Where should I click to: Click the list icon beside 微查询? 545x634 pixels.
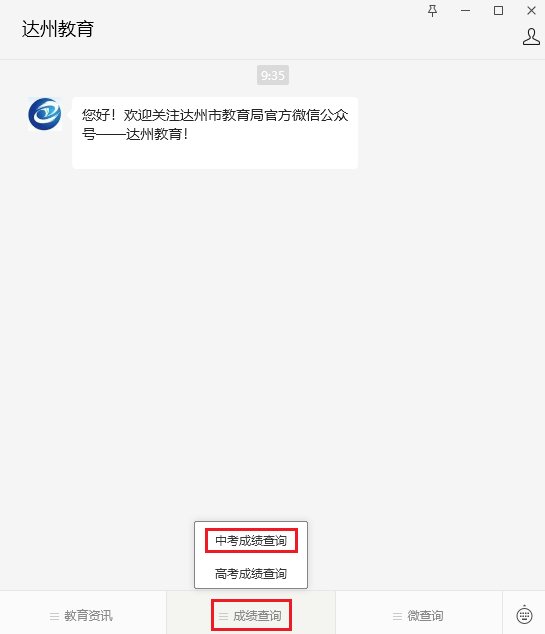pos(397,616)
